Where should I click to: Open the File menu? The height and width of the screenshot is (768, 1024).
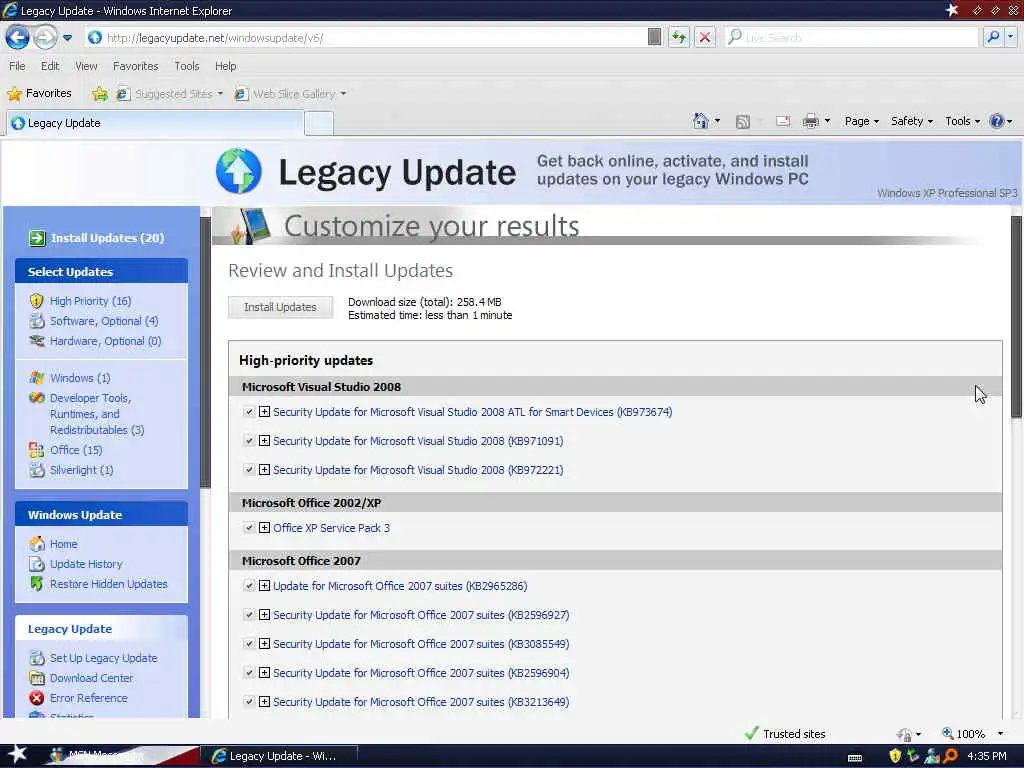[18, 66]
